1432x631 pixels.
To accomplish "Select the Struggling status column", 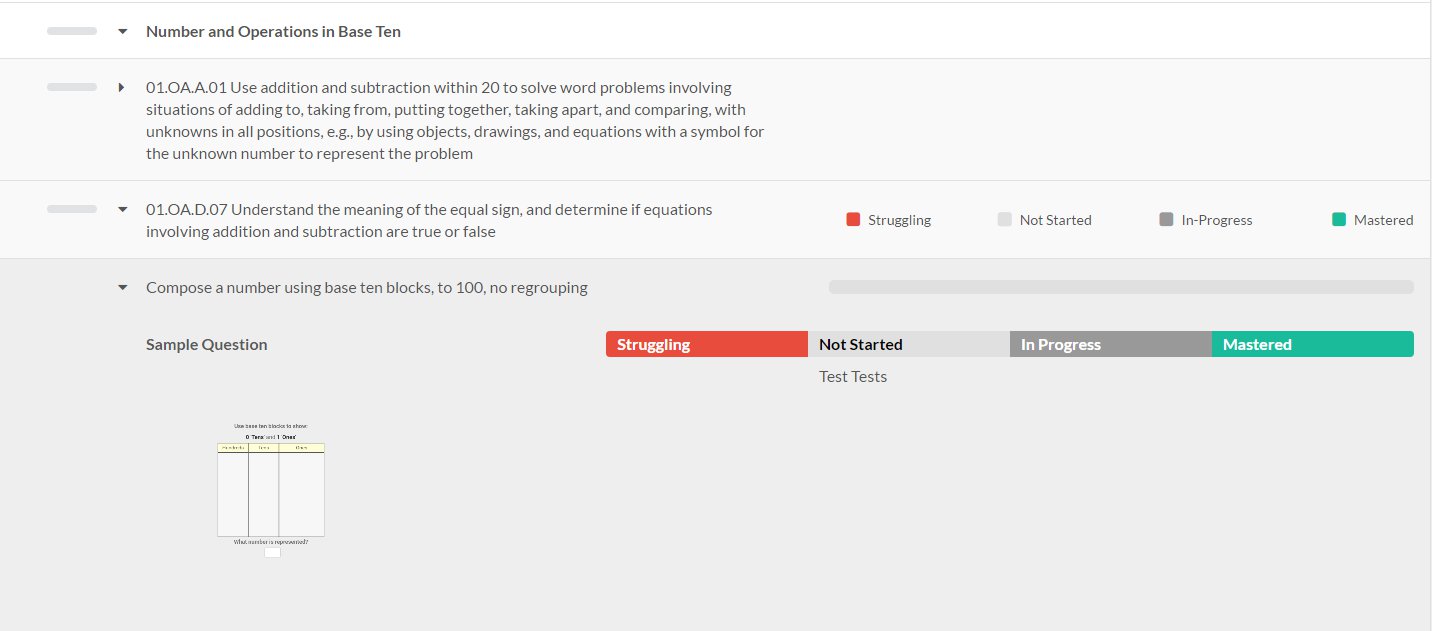I will click(707, 344).
